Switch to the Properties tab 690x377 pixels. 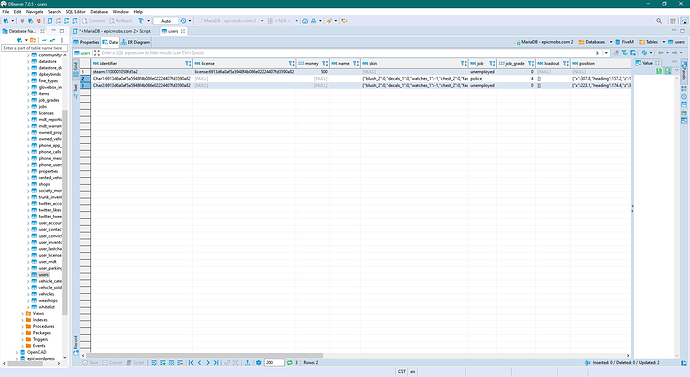86,42
